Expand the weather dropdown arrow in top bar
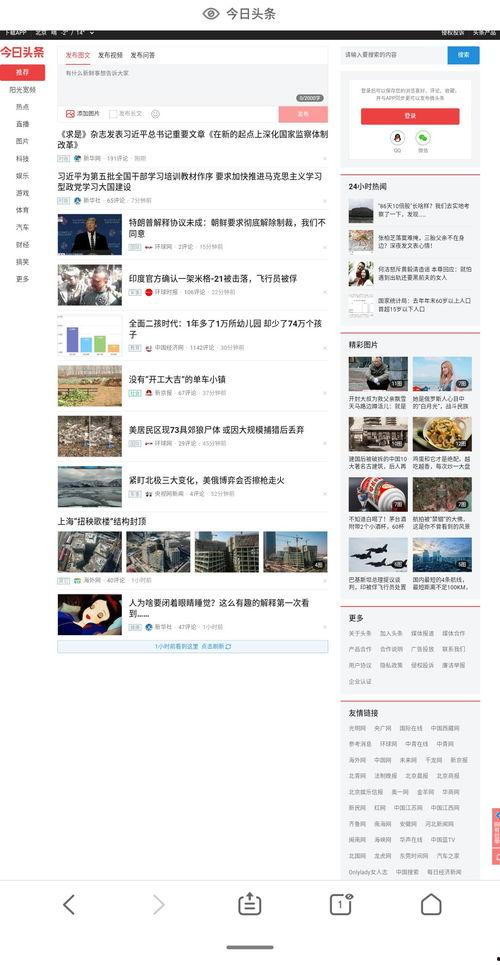 click(92, 33)
